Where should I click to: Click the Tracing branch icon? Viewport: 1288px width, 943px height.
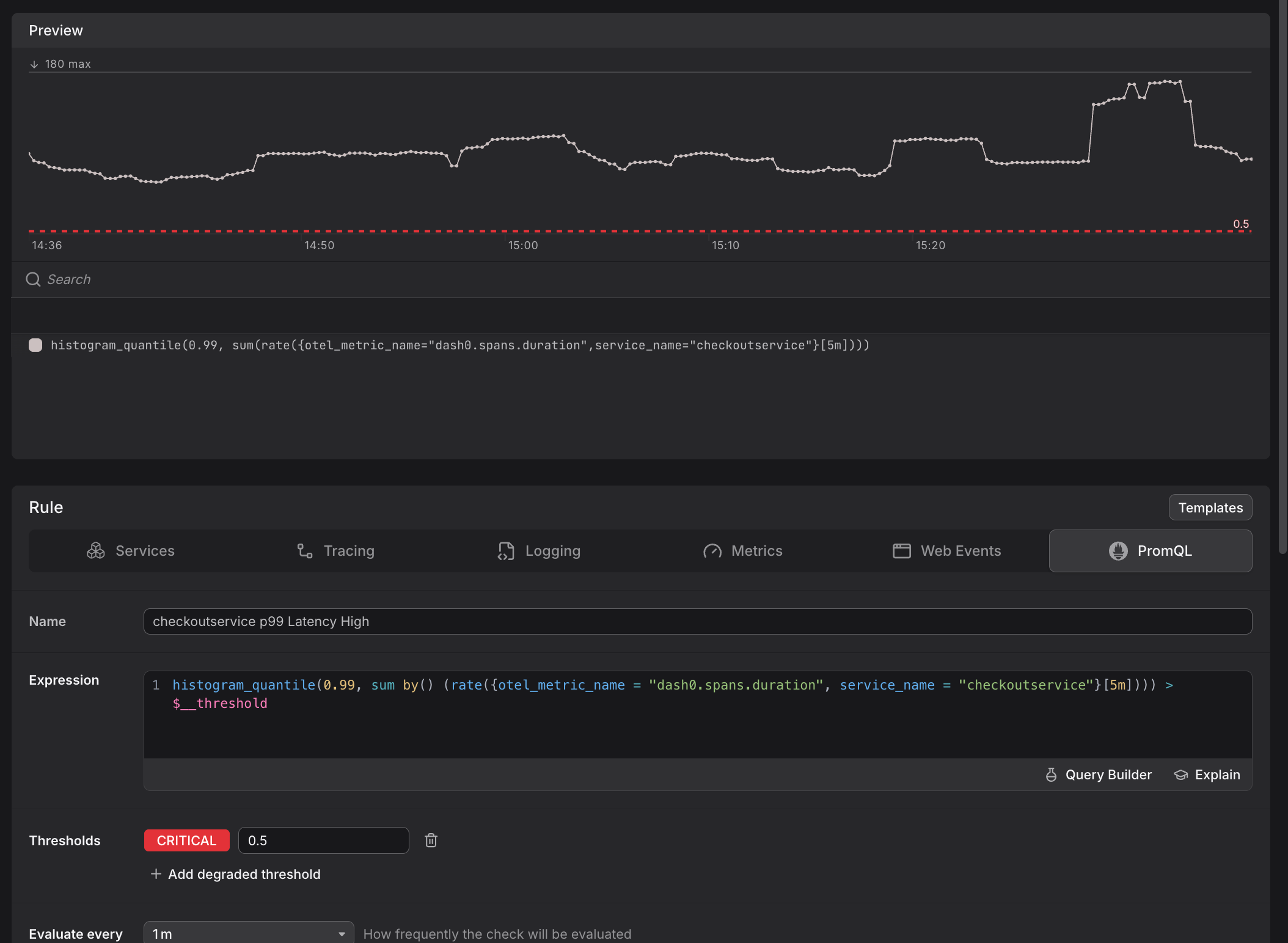coord(305,551)
